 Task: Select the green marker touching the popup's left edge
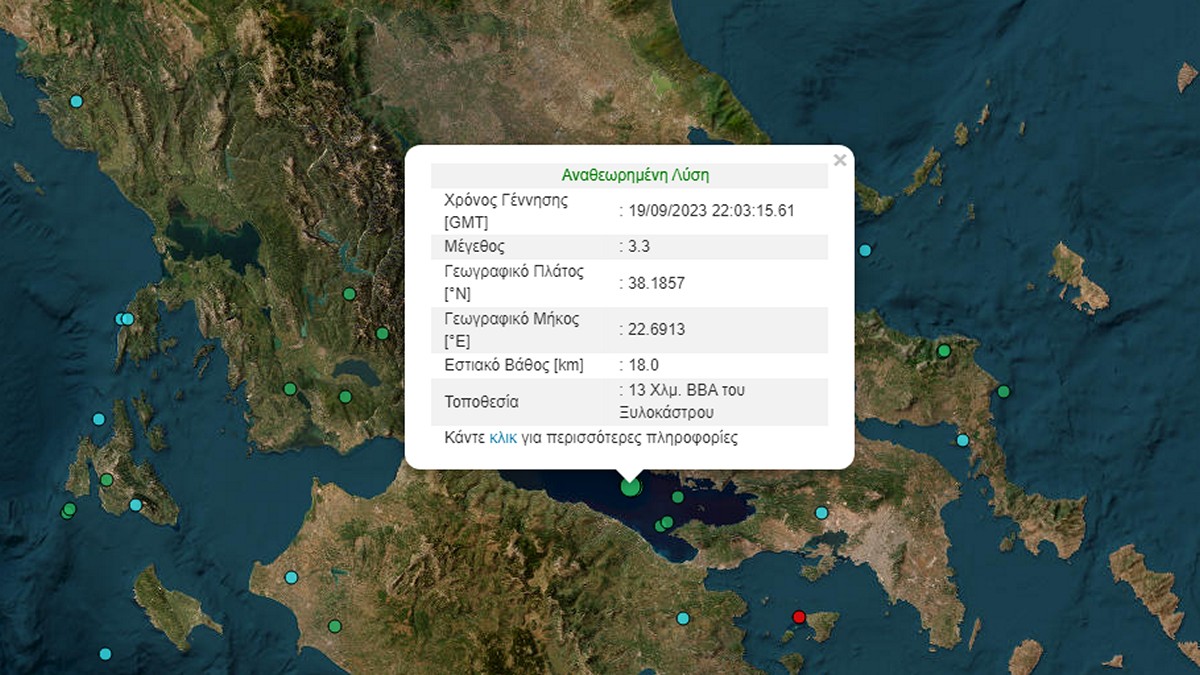(382, 333)
